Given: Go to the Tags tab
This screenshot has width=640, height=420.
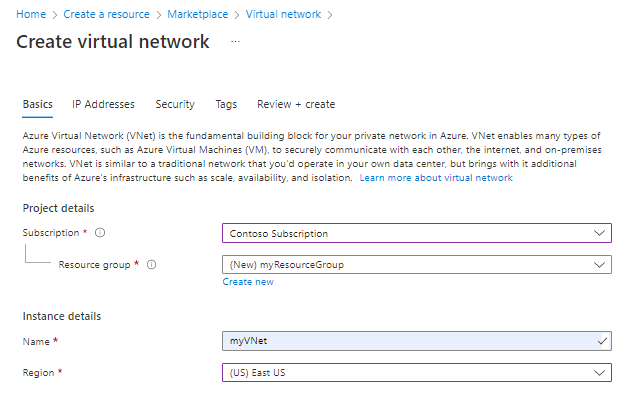Looking at the screenshot, I should pos(226,104).
